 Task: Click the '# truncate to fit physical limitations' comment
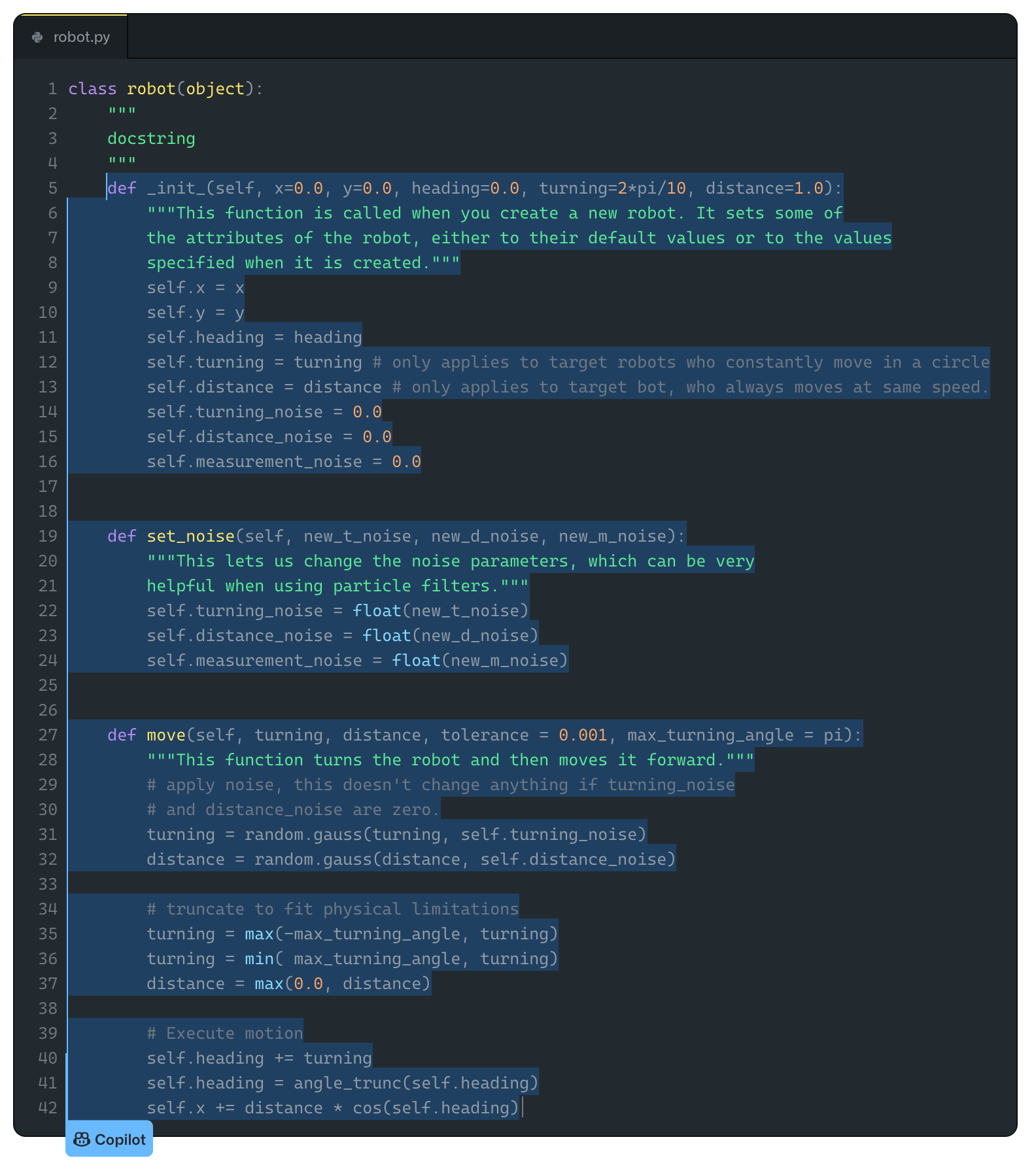coord(332,909)
